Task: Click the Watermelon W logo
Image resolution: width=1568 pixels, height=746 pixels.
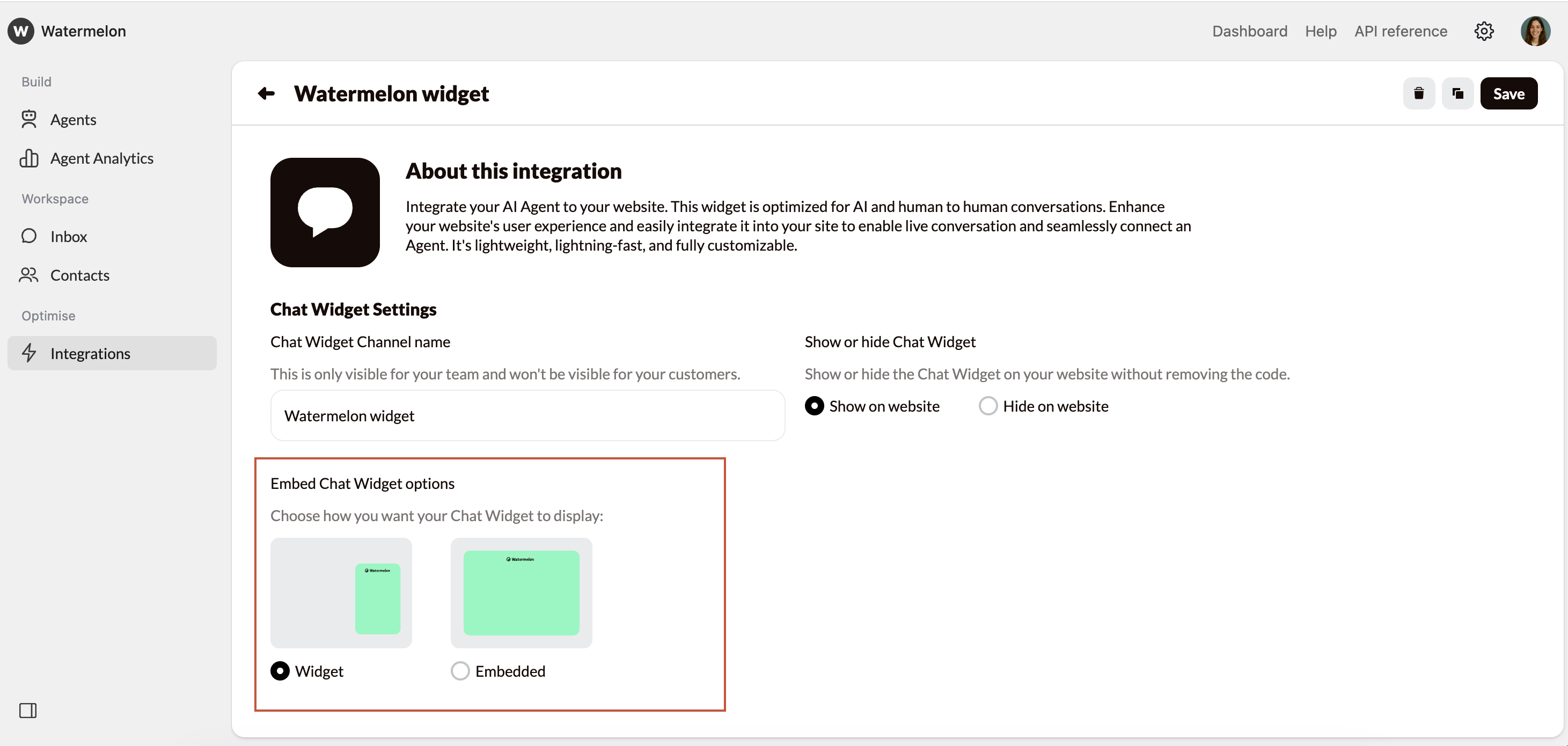Action: point(21,31)
